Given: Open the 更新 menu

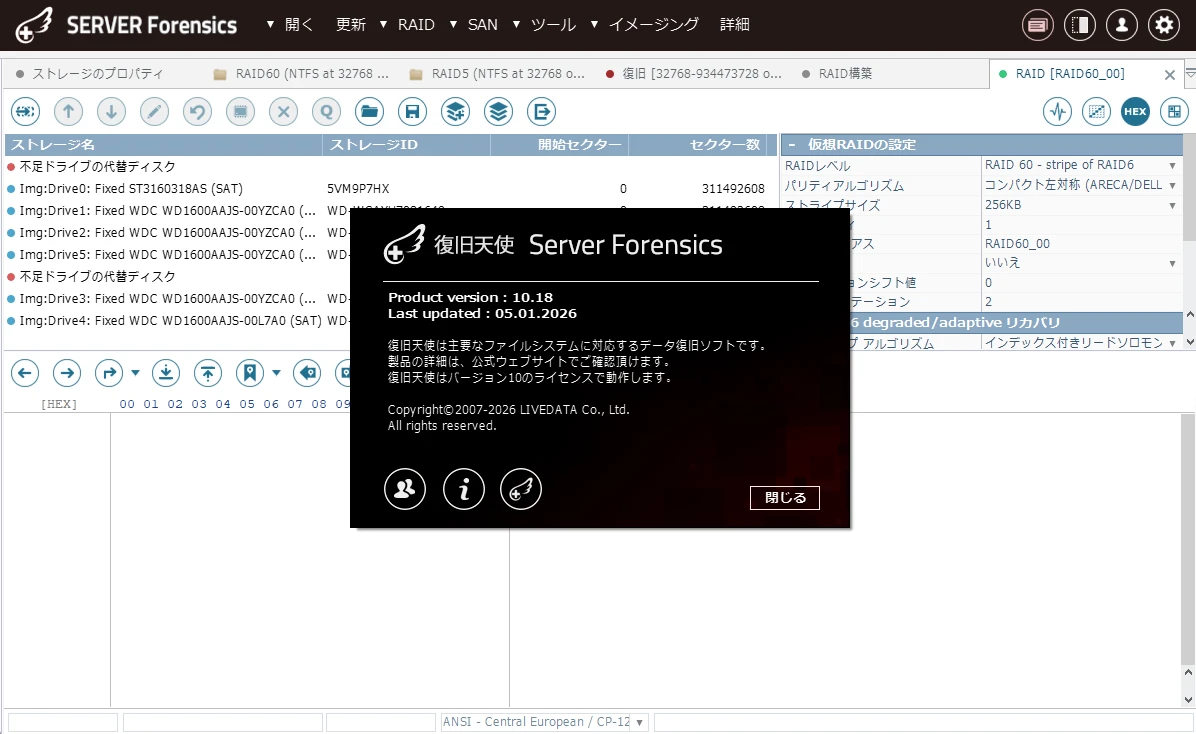Looking at the screenshot, I should tap(351, 24).
